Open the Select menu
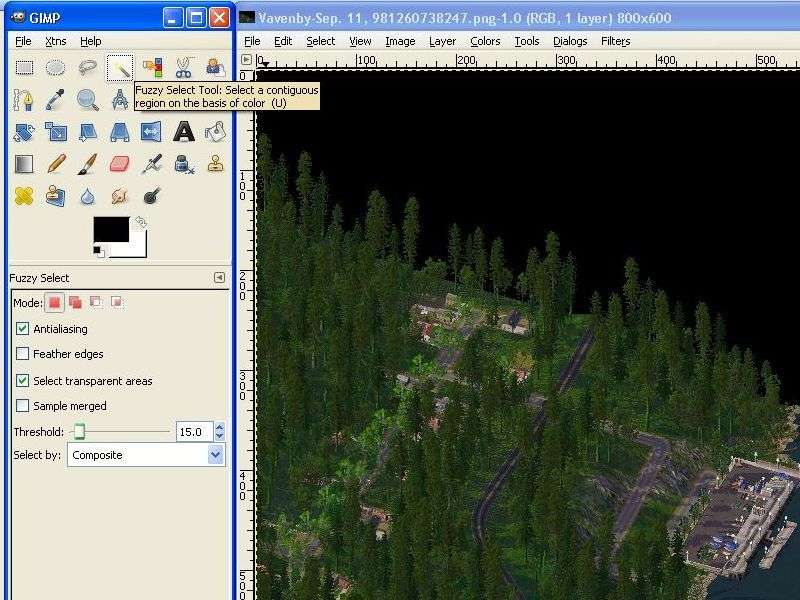Image resolution: width=800 pixels, height=600 pixels. 320,41
